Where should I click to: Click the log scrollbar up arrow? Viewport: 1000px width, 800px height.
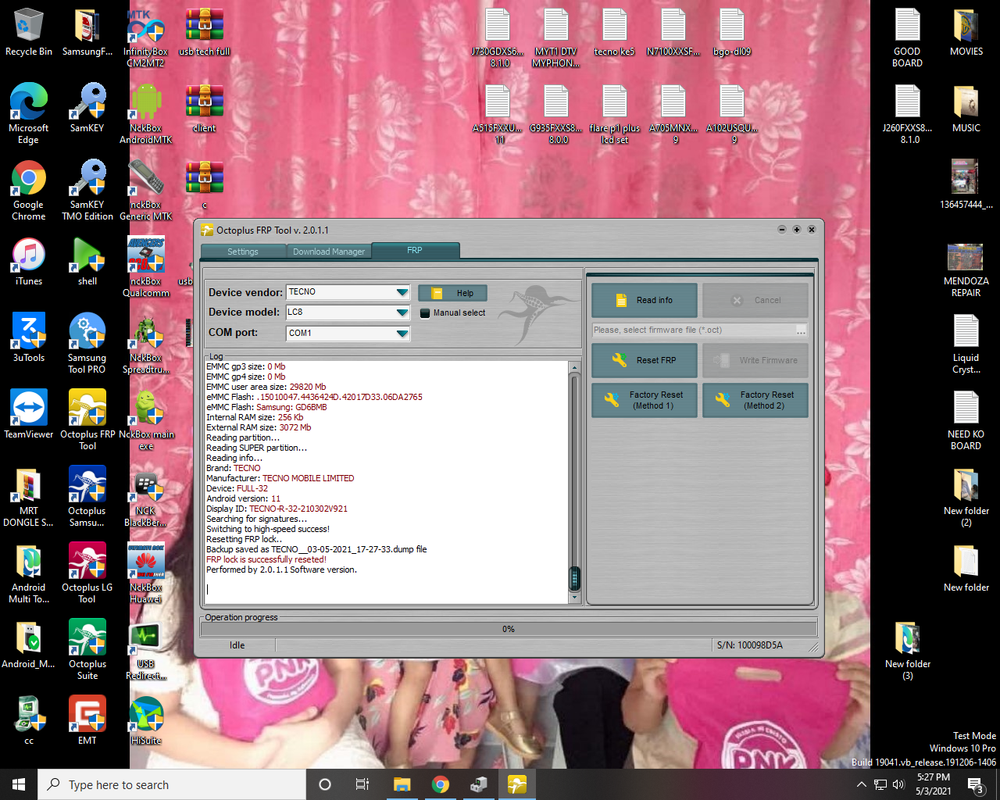[x=574, y=368]
